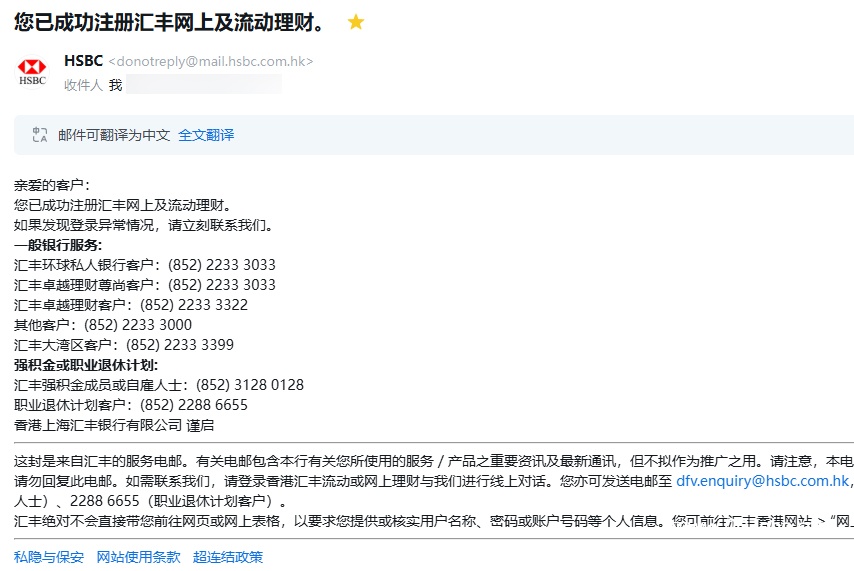The image size is (854, 571).
Task: Click the 强积金或职业退休计划 heading
Action: click(x=86, y=365)
